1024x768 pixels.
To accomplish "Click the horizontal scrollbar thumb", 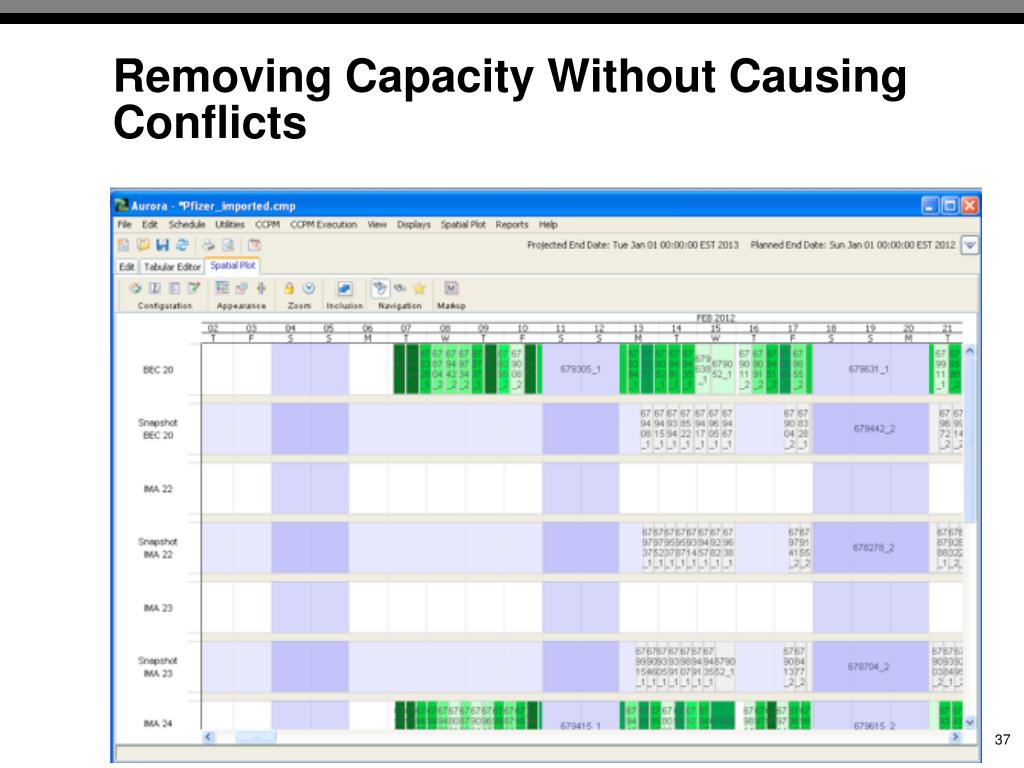I will (x=255, y=737).
